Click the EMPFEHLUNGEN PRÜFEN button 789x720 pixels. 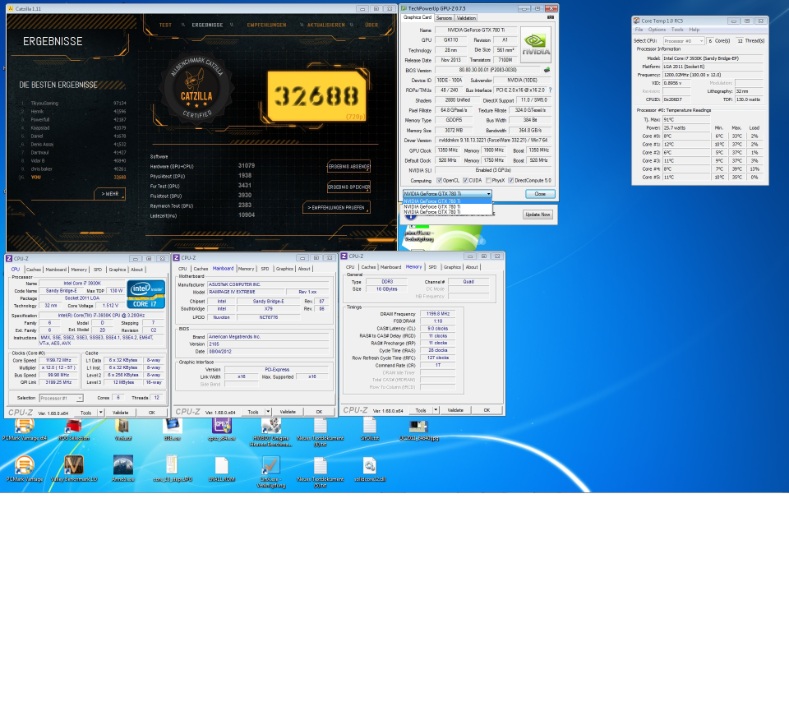336,208
